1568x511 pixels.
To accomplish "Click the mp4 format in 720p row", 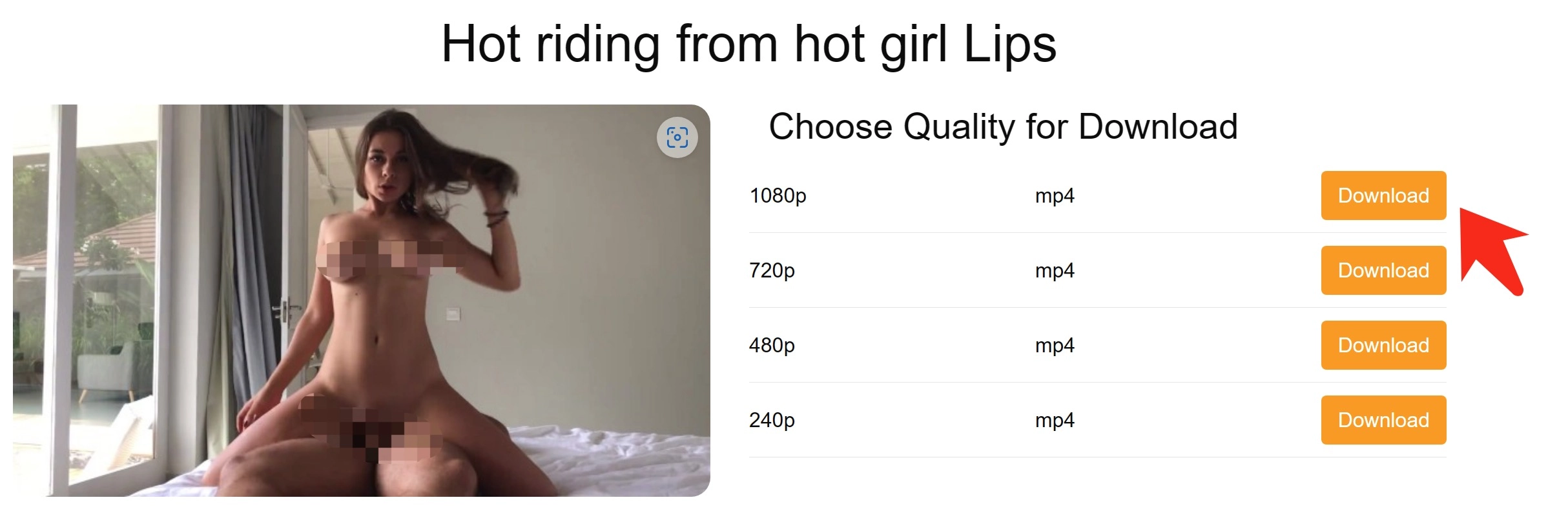I will tap(1055, 270).
